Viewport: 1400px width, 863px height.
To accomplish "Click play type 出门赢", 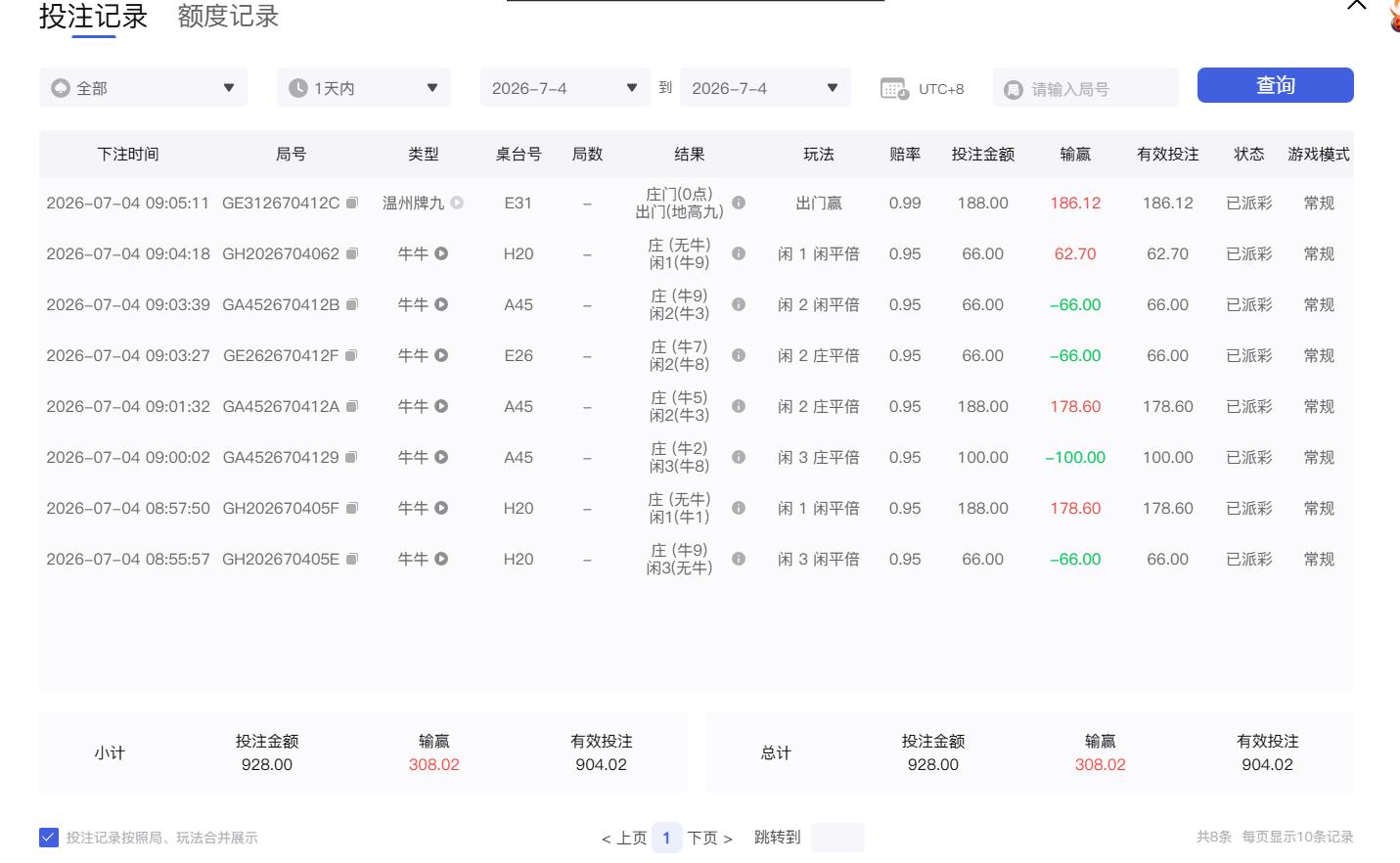I will click(819, 203).
